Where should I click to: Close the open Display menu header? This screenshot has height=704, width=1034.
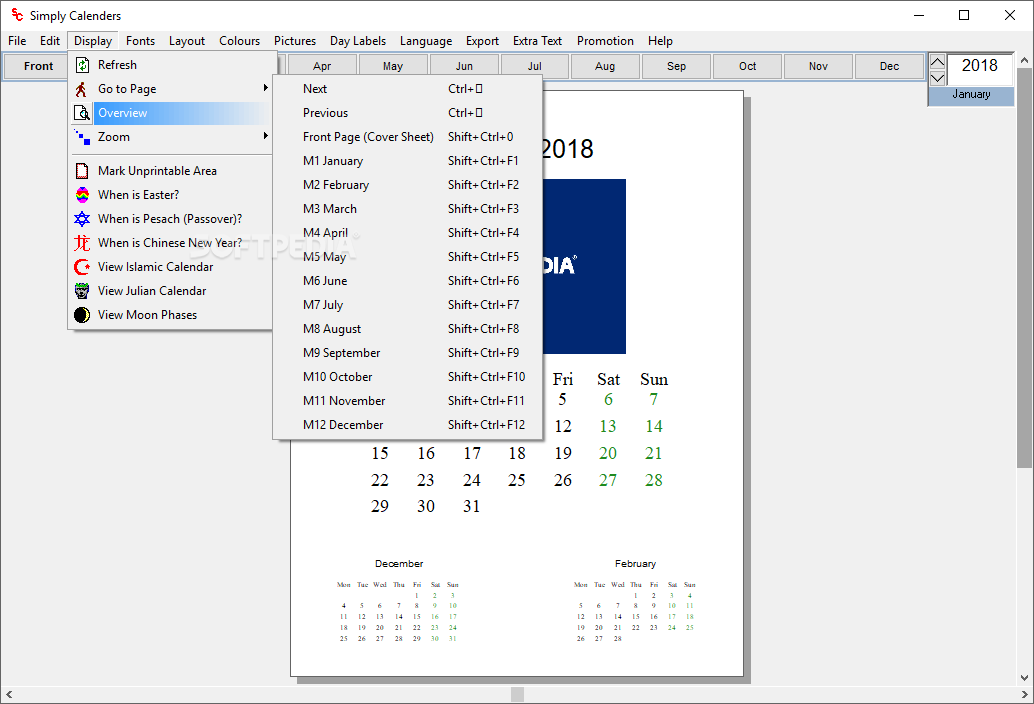coord(93,41)
